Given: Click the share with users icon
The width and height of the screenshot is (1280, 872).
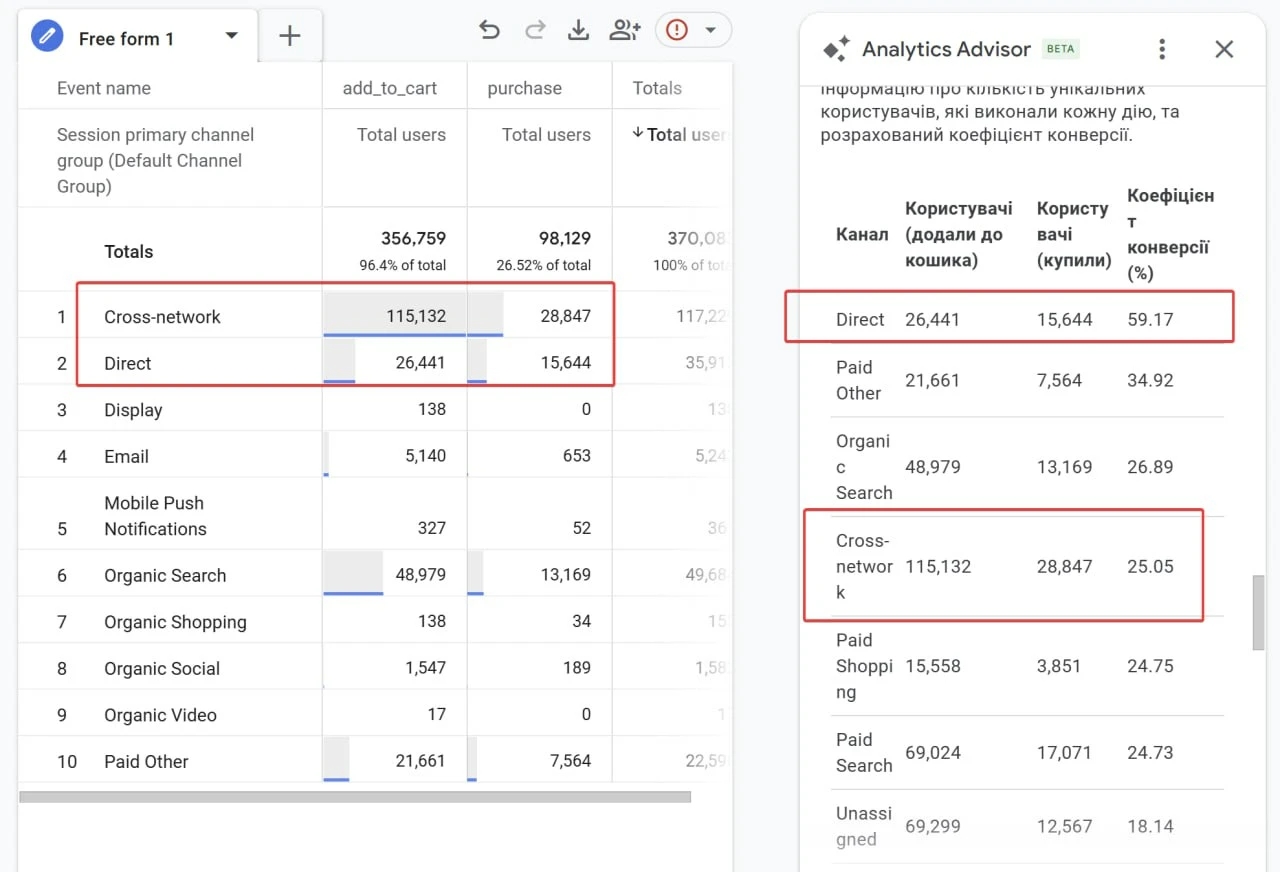Looking at the screenshot, I should 624,30.
